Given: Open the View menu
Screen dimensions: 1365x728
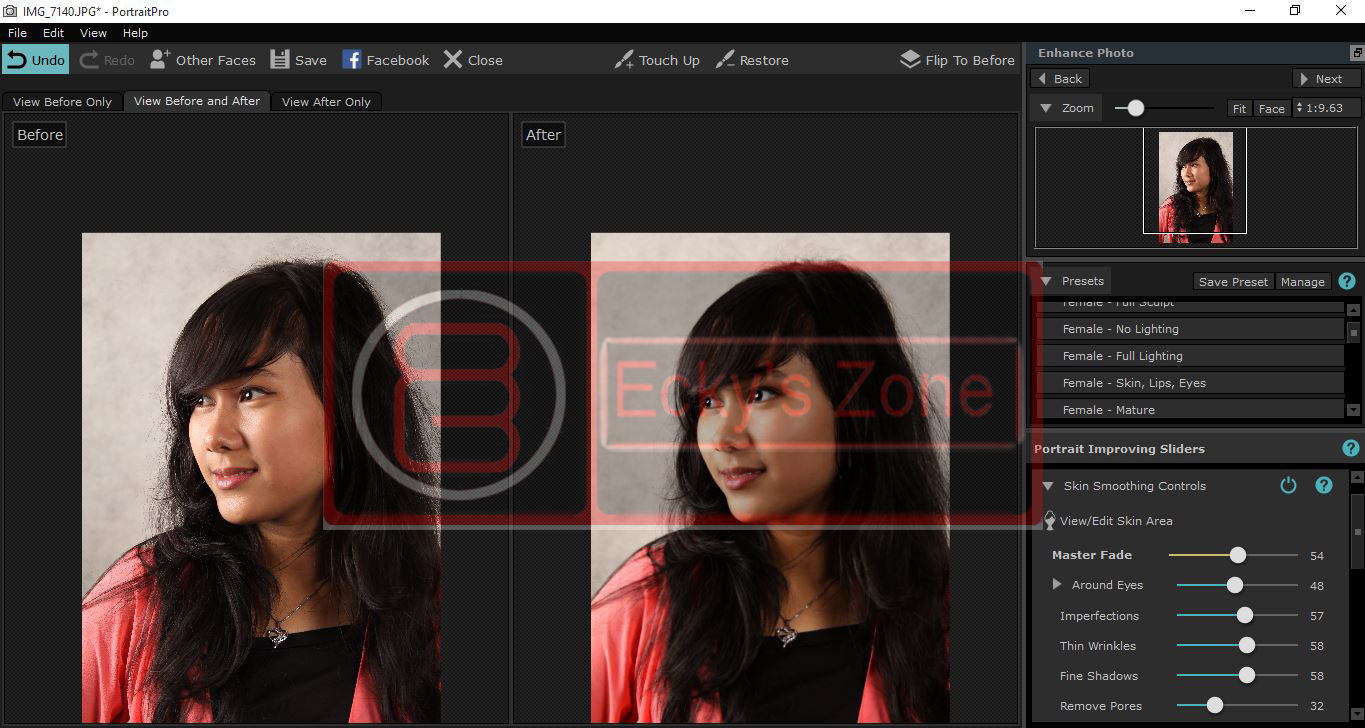Looking at the screenshot, I should pyautogui.click(x=93, y=33).
